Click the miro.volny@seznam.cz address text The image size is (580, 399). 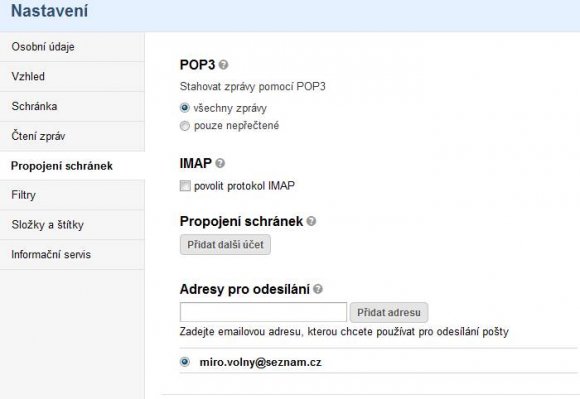(x=260, y=362)
